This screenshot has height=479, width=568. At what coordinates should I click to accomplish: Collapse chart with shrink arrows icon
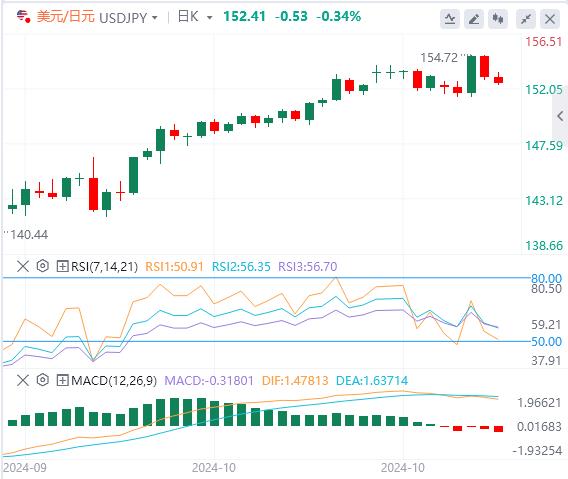pyautogui.click(x=526, y=18)
